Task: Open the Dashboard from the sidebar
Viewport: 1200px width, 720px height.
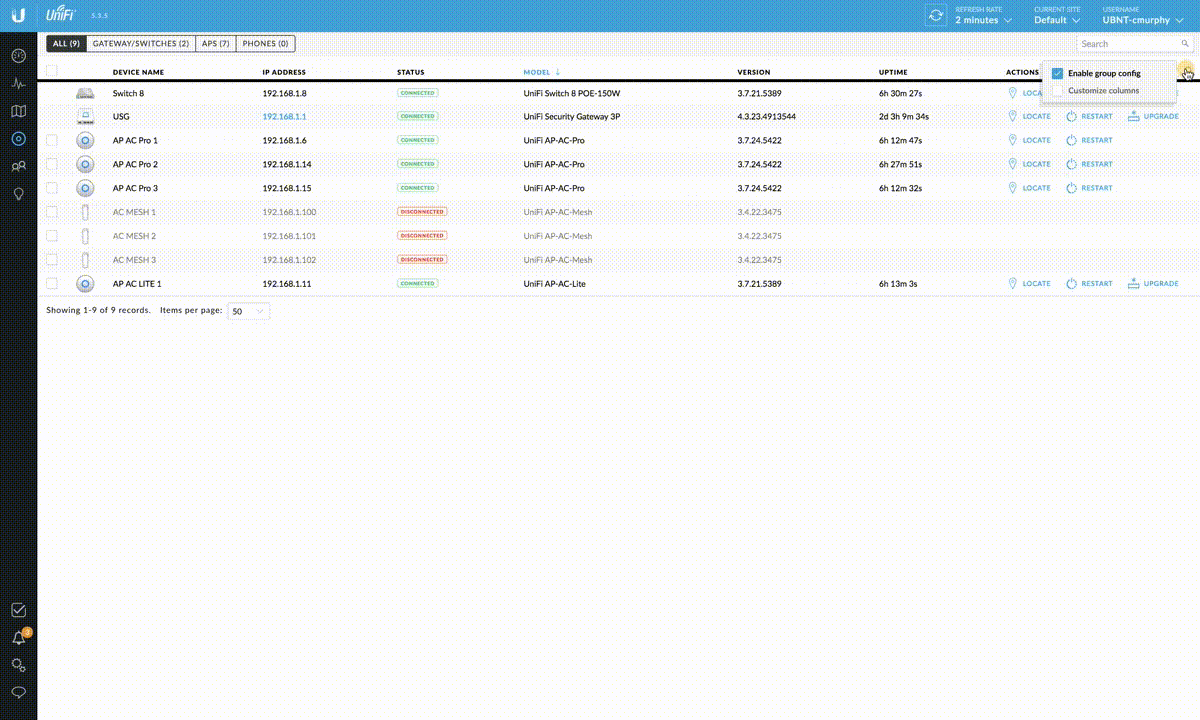Action: [18, 55]
